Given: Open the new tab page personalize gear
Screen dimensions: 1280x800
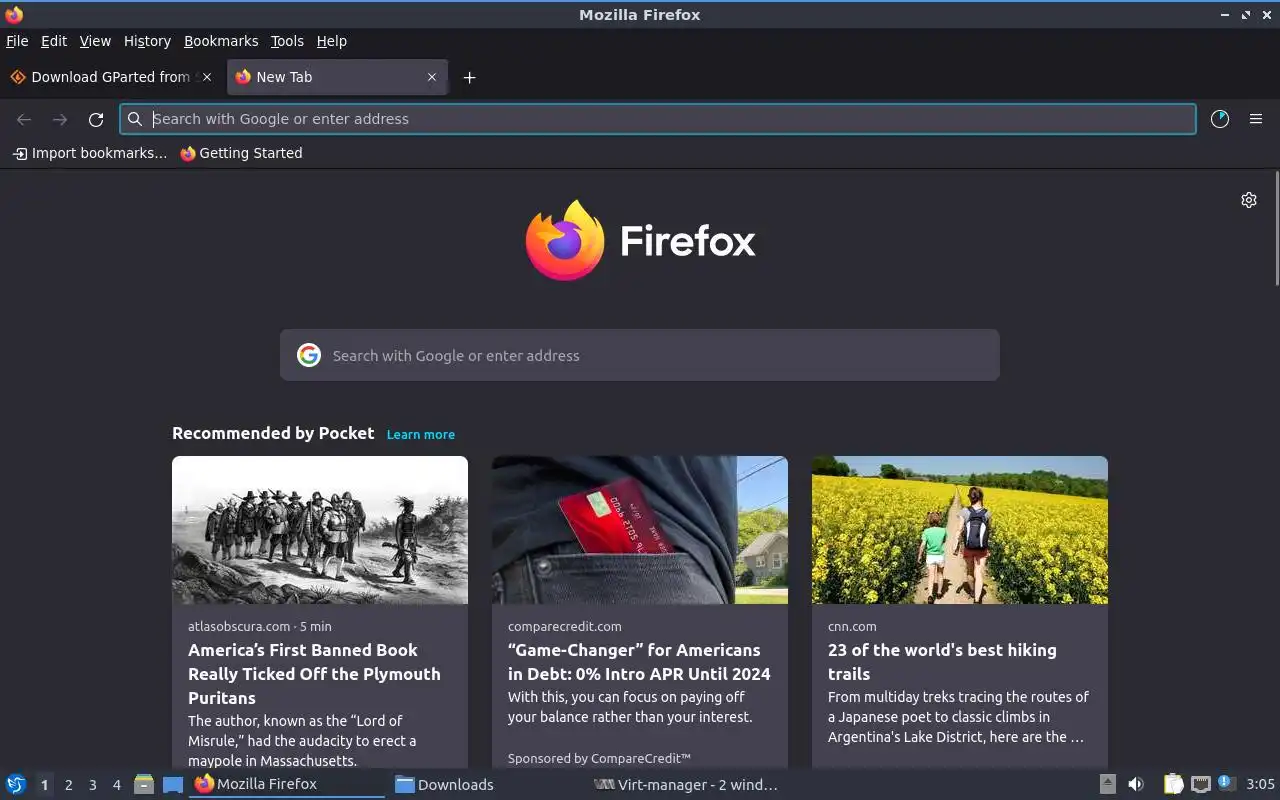Looking at the screenshot, I should [x=1249, y=200].
